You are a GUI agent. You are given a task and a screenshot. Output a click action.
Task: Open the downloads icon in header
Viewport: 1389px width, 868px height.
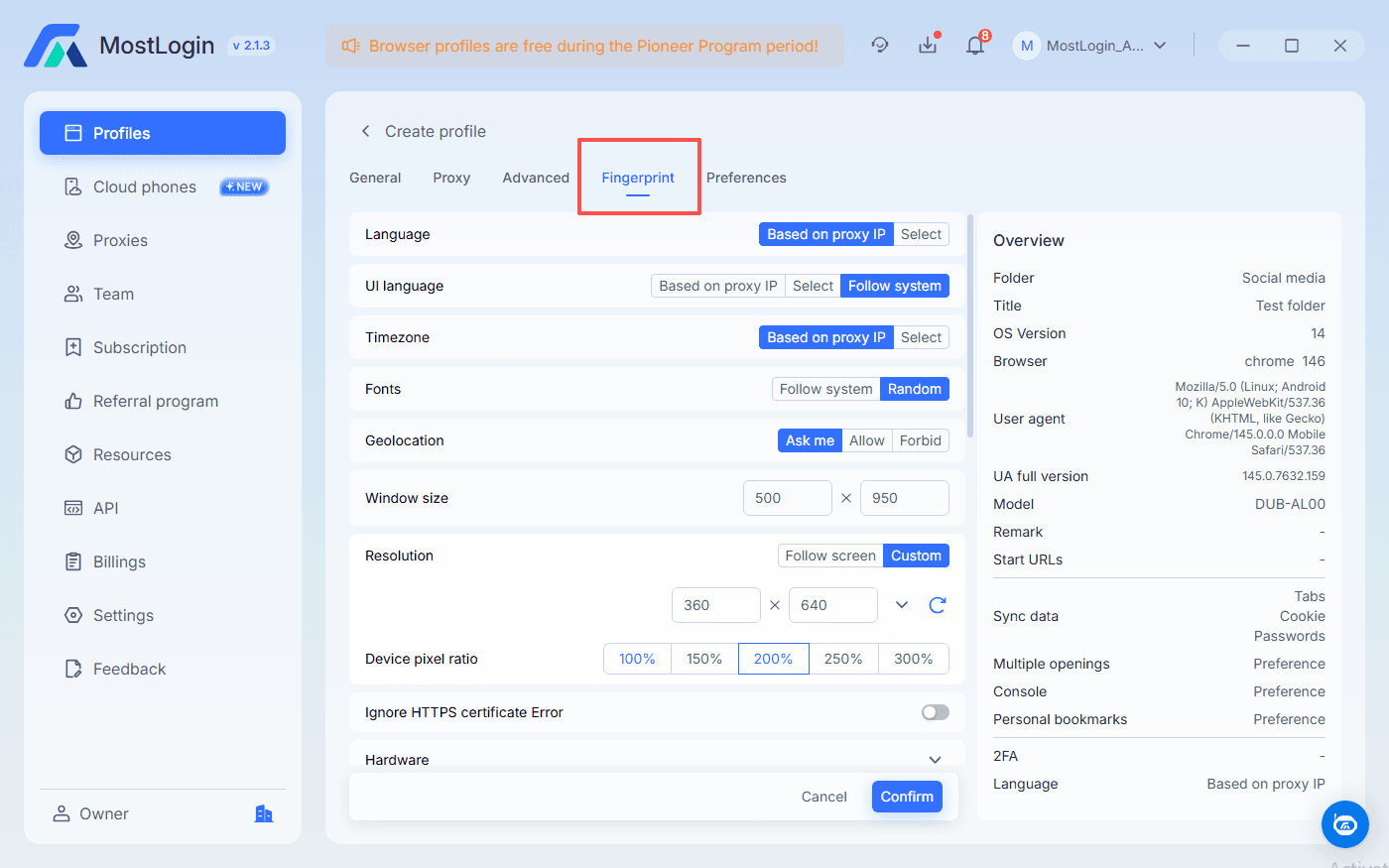click(928, 46)
